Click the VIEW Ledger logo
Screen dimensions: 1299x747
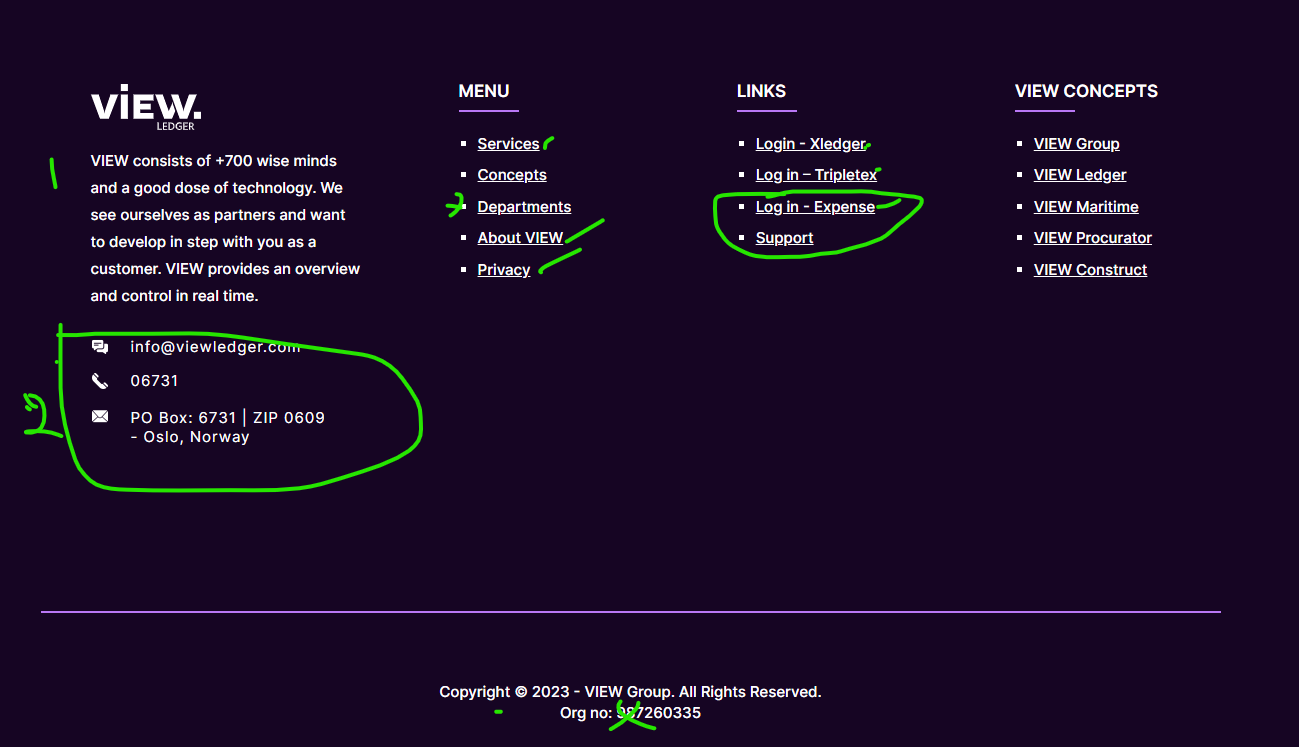tap(146, 107)
